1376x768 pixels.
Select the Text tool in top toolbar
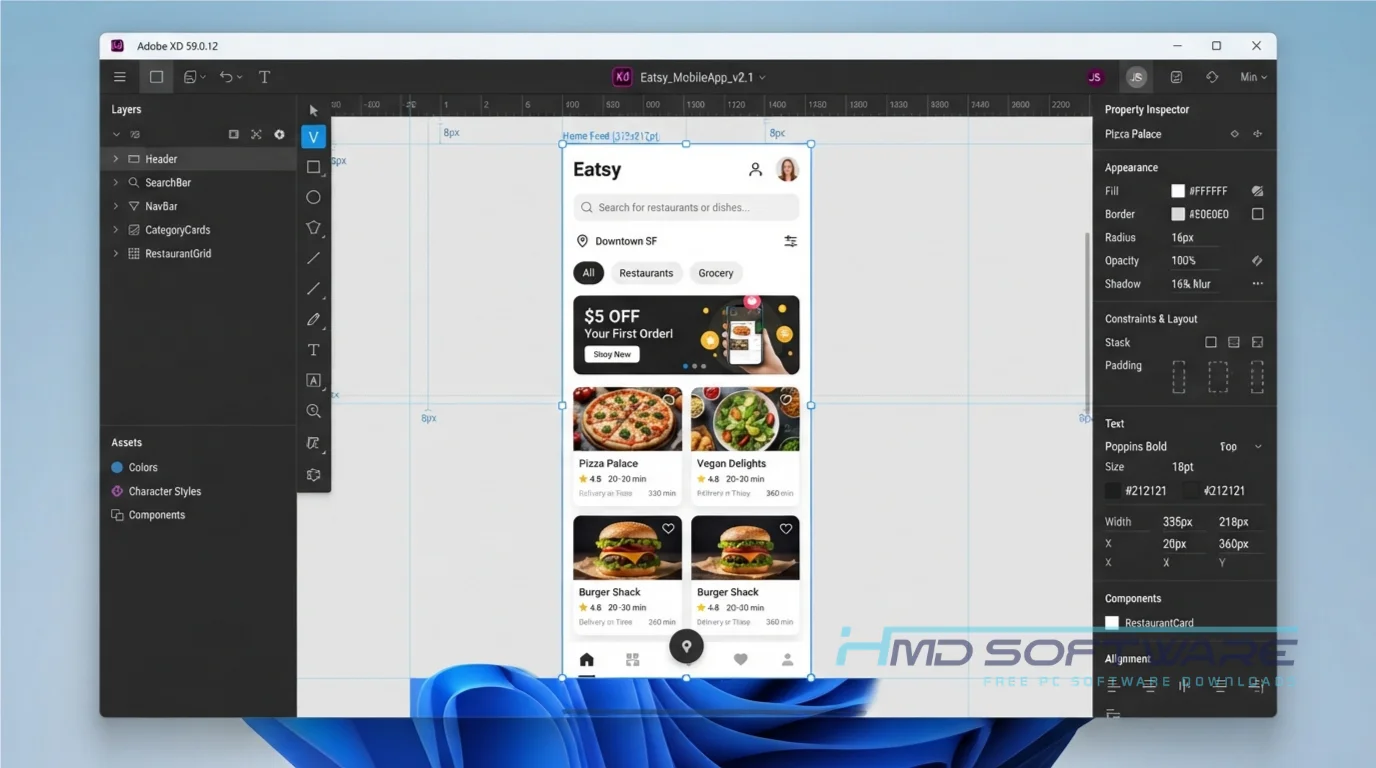coord(264,77)
